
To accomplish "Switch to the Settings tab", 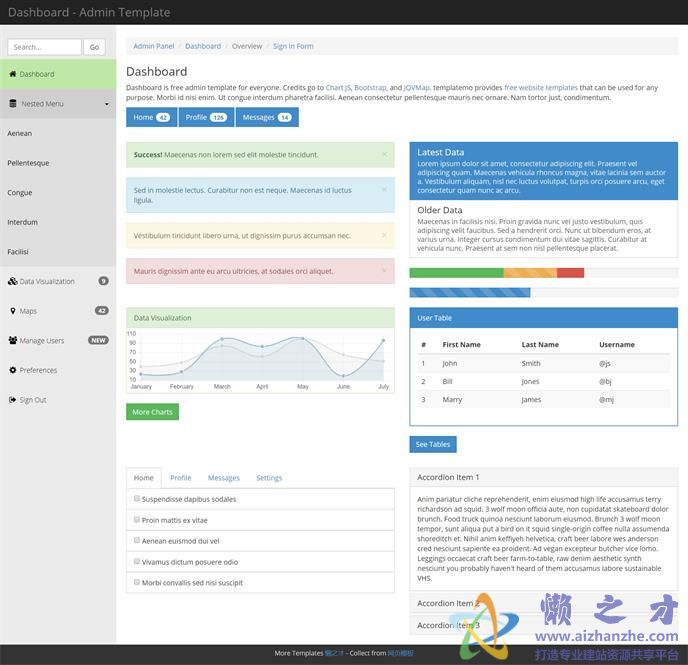I will [269, 478].
